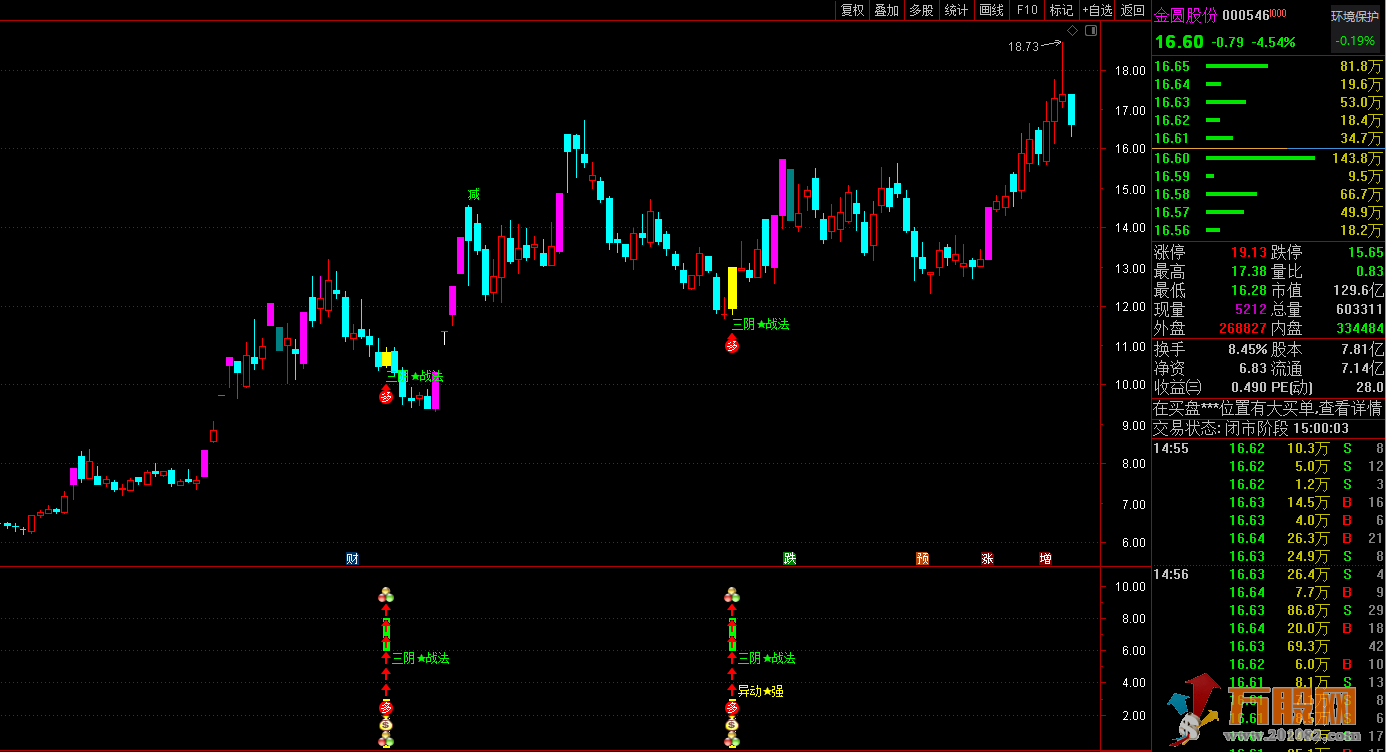Click the PE(动) value 28.0
This screenshot has width=1387, height=752.
tap(1368, 387)
